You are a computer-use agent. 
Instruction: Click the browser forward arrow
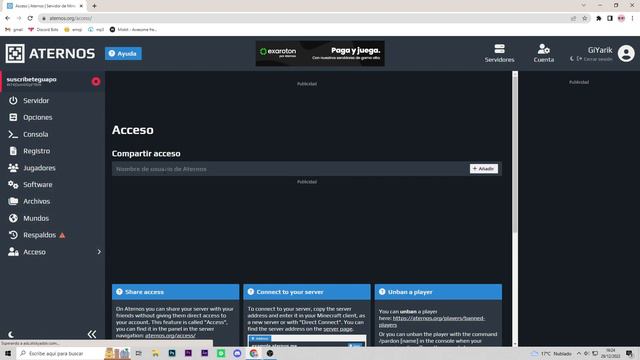tap(19, 18)
